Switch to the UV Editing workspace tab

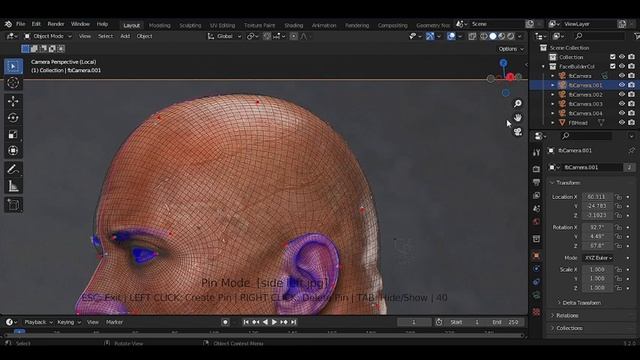tap(222, 25)
